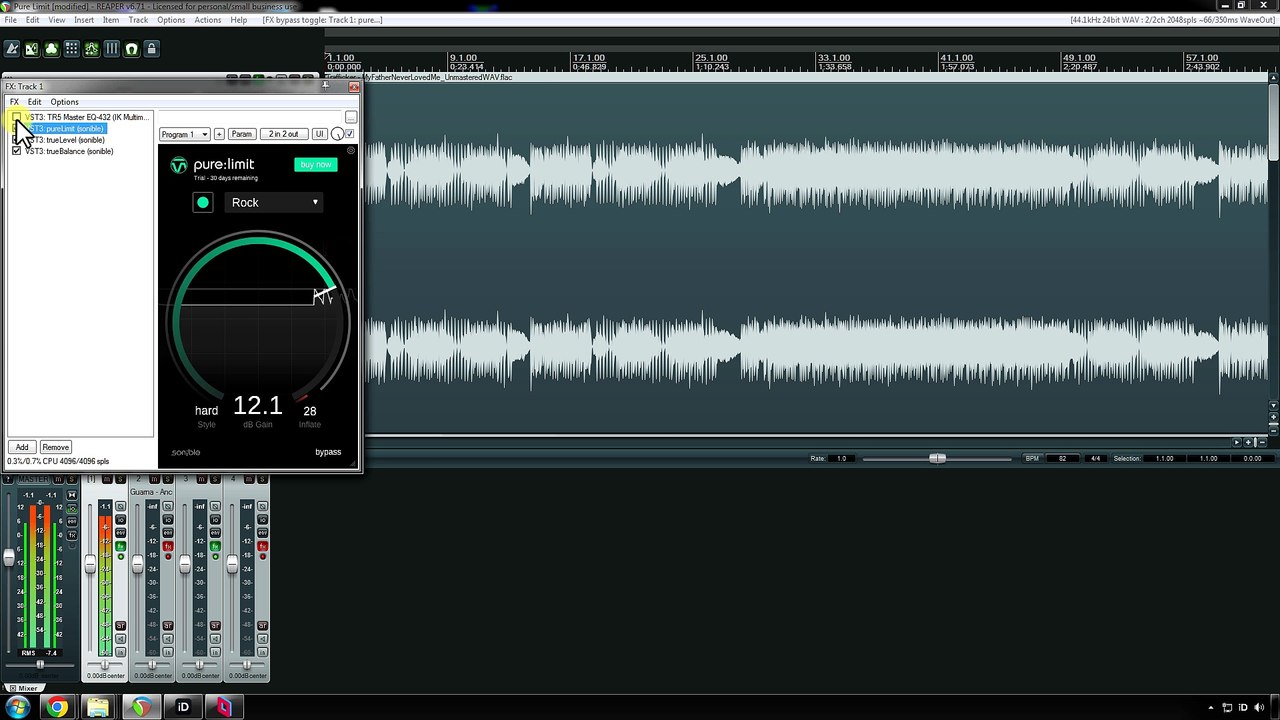Open the red FX button on track 2

(x=168, y=546)
